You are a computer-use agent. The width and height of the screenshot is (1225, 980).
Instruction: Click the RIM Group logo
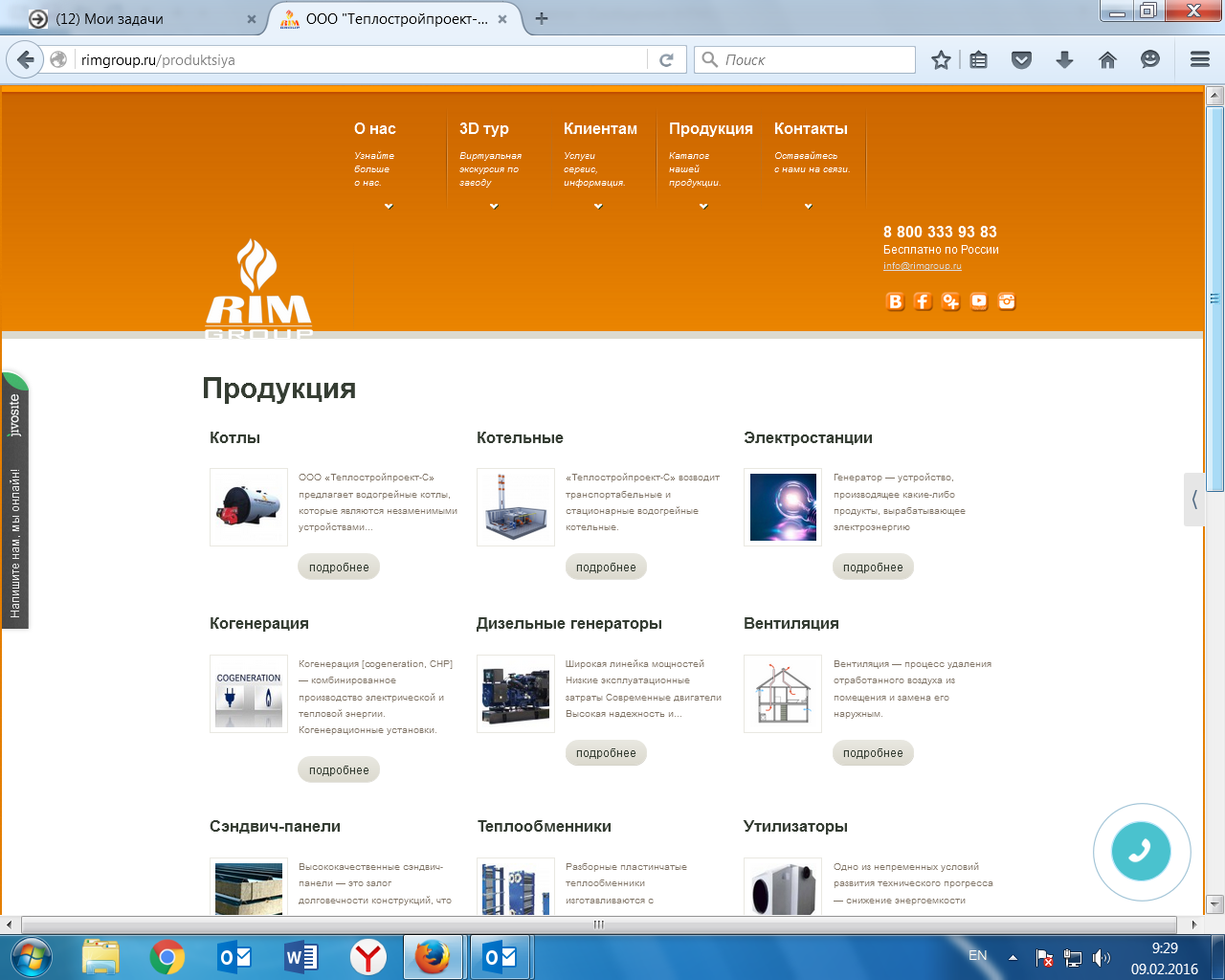coord(258,287)
